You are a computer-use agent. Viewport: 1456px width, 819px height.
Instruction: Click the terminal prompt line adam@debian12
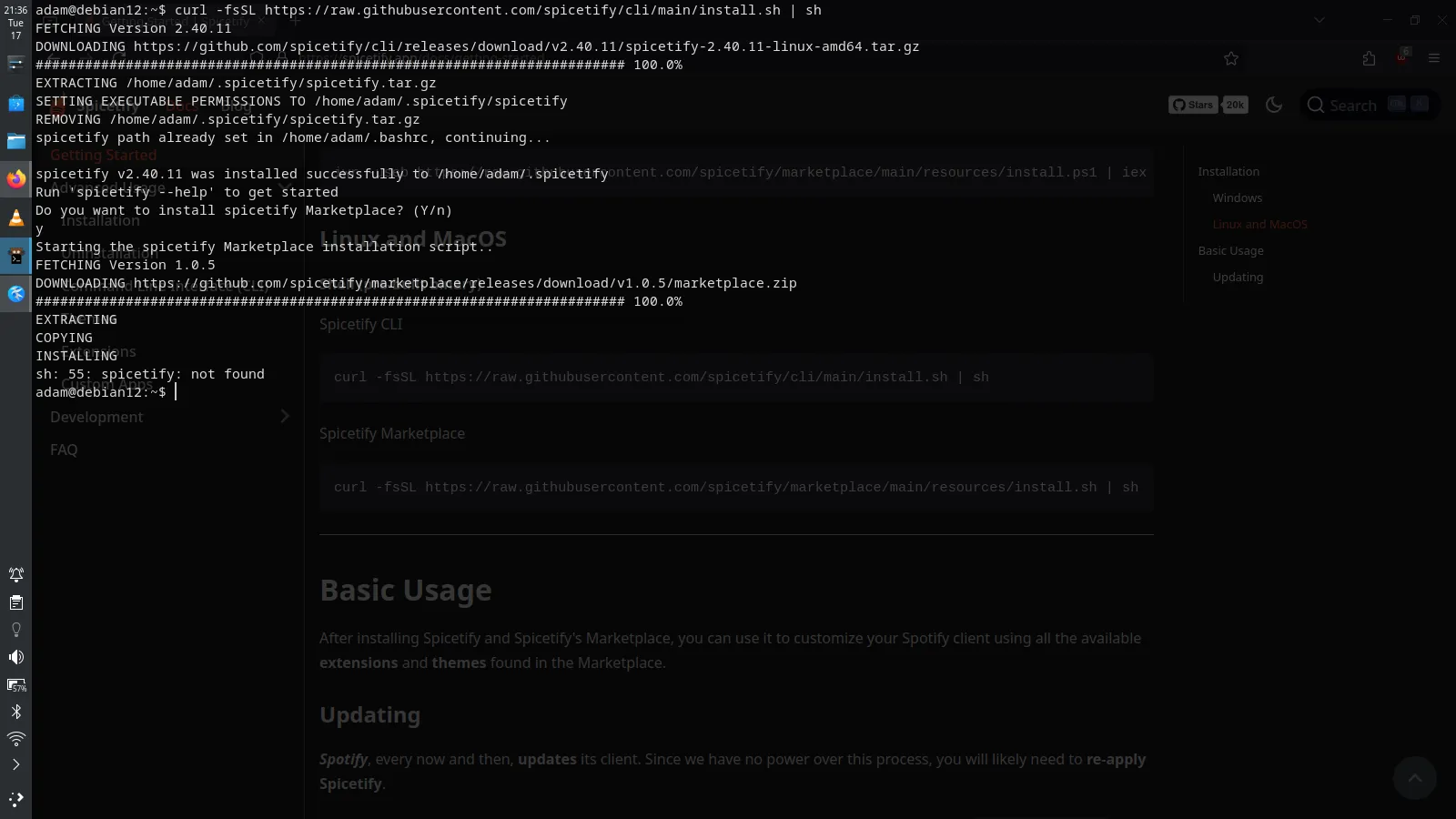(x=101, y=392)
